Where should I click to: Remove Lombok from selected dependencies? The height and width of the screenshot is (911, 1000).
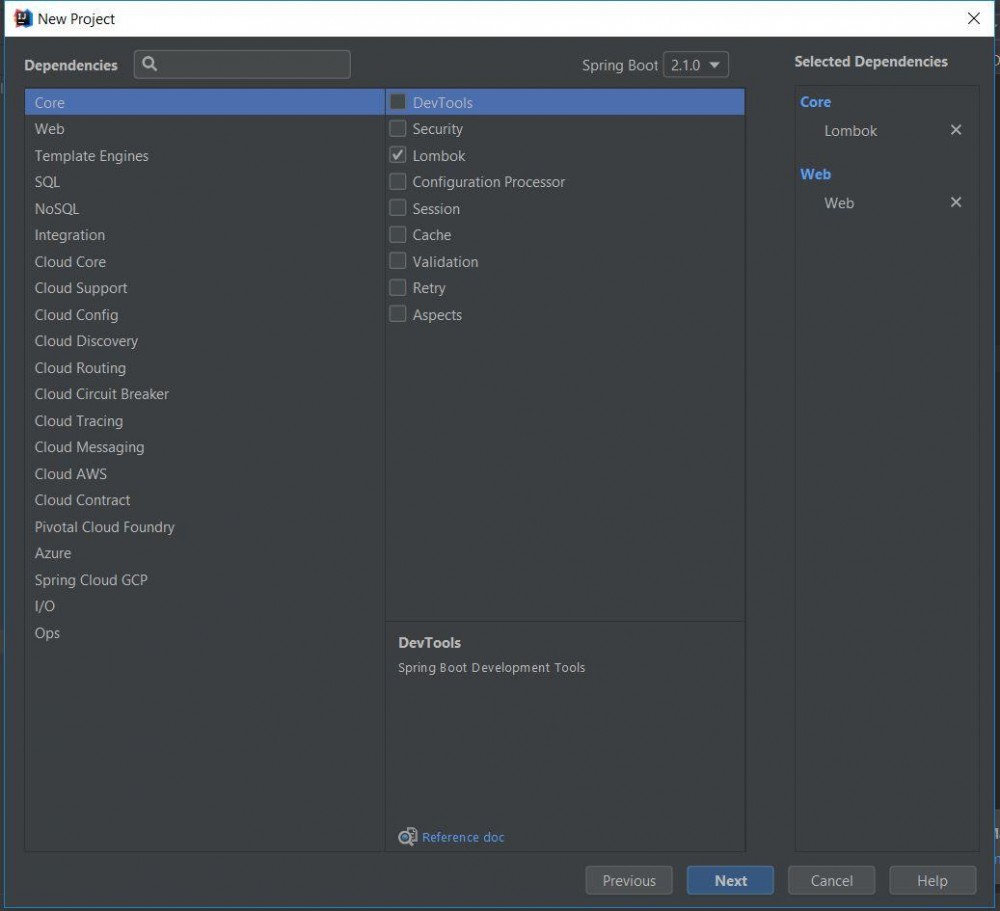coord(955,130)
